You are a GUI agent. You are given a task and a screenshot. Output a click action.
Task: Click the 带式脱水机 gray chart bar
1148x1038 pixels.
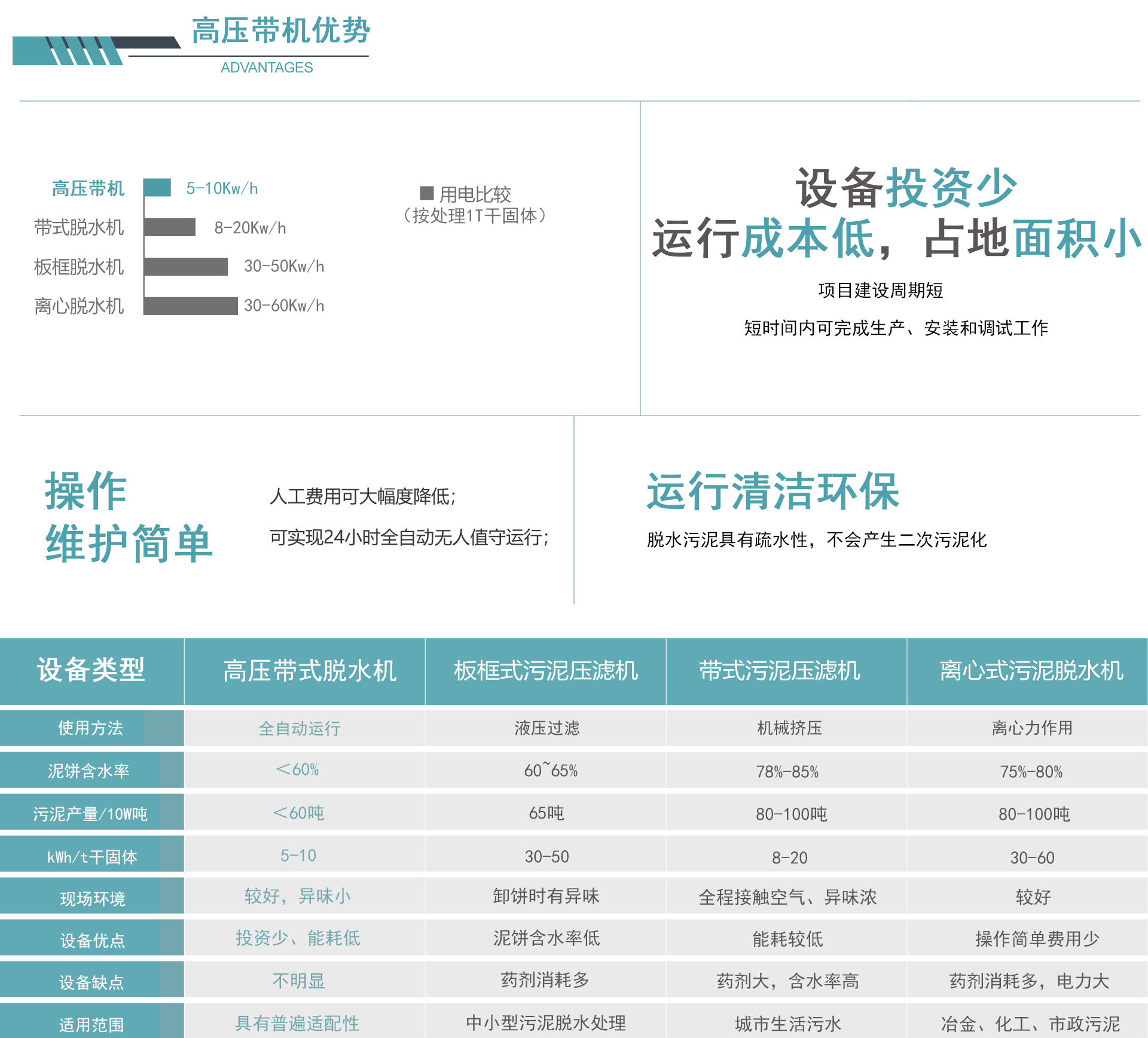point(170,227)
